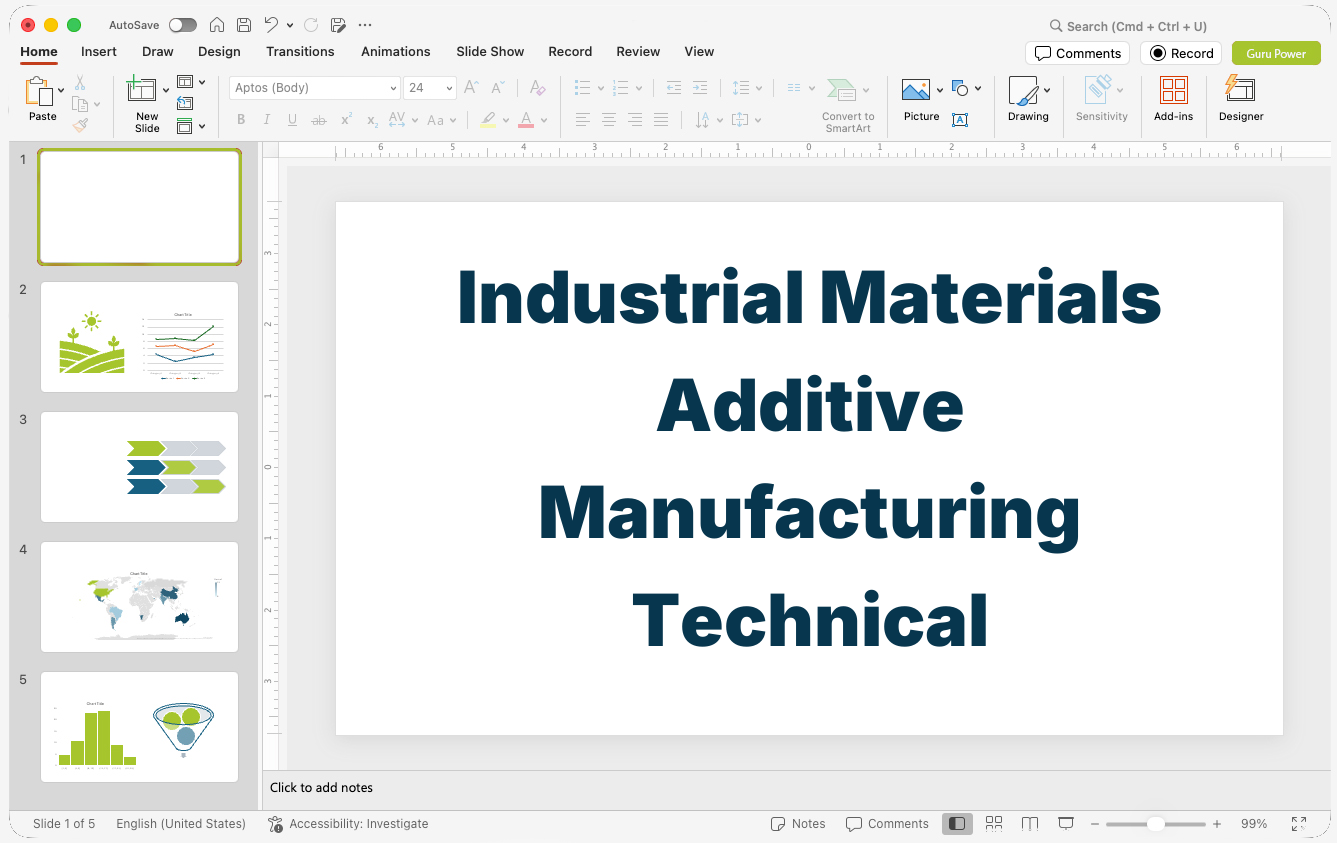Click the zoom slider handle

pos(1155,824)
